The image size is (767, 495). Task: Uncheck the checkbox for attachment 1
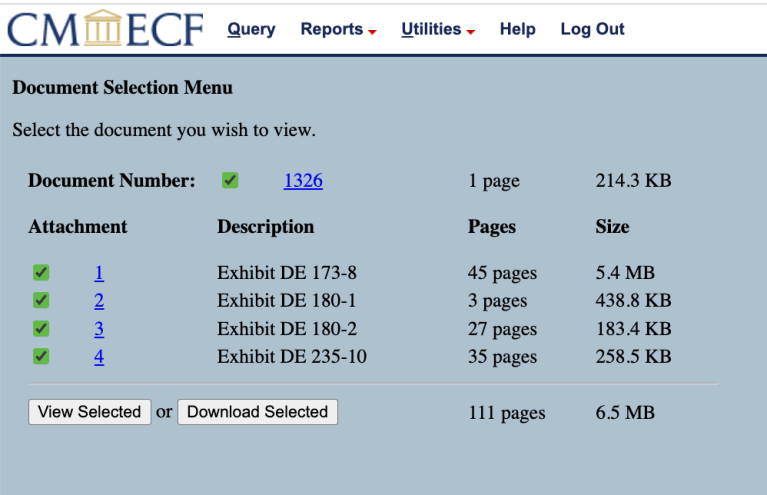pos(41,273)
